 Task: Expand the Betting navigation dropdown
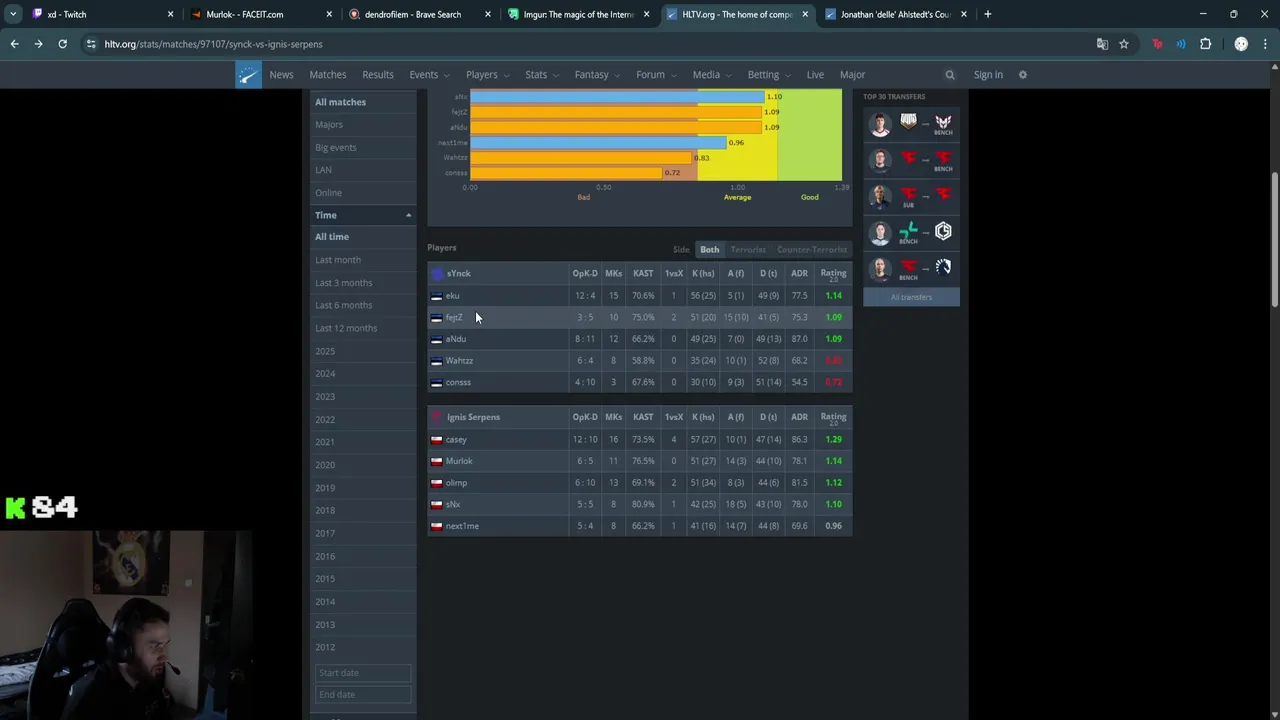(x=769, y=75)
